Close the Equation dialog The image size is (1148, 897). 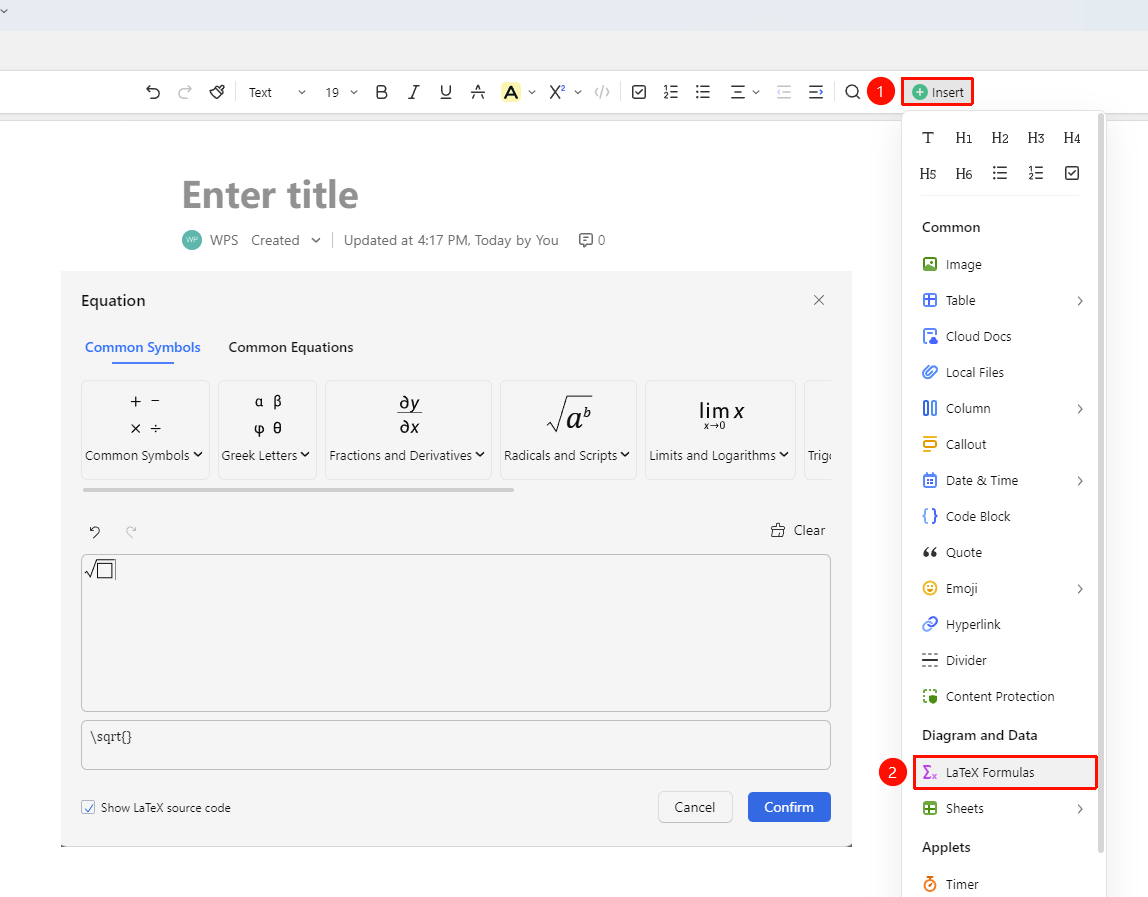coord(819,300)
